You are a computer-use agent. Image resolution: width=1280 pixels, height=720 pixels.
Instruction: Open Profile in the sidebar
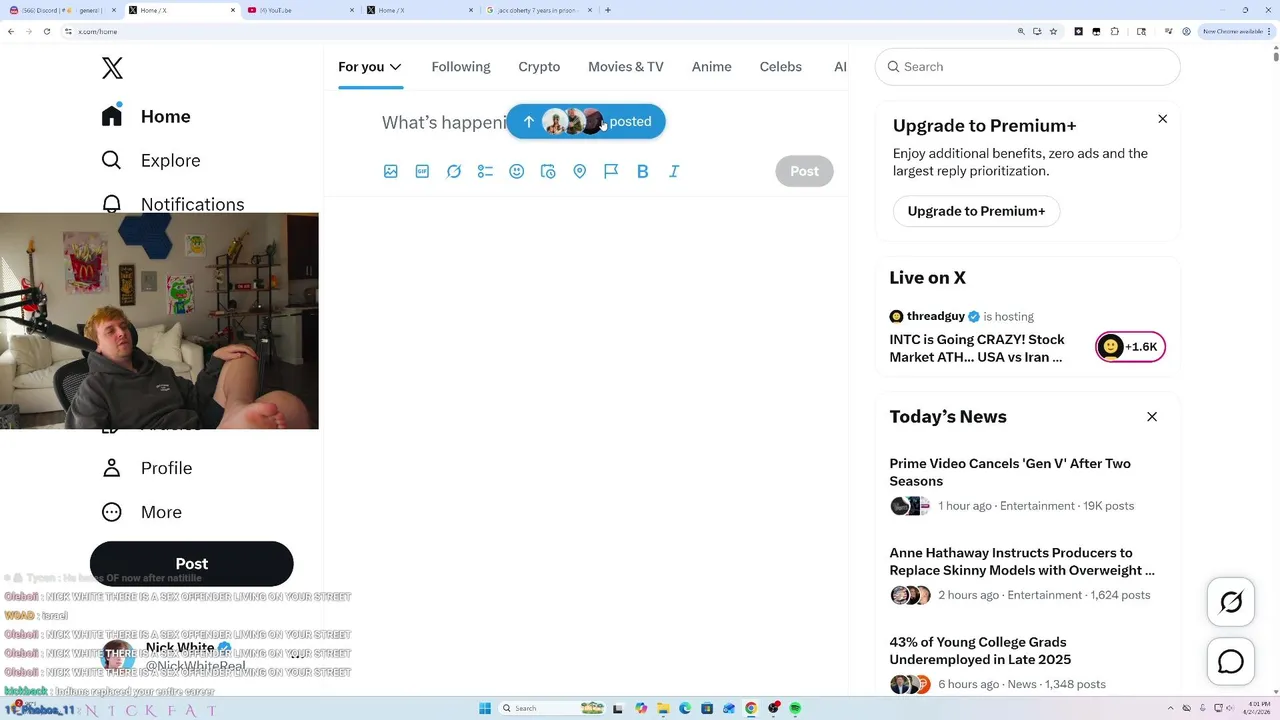tap(147, 468)
